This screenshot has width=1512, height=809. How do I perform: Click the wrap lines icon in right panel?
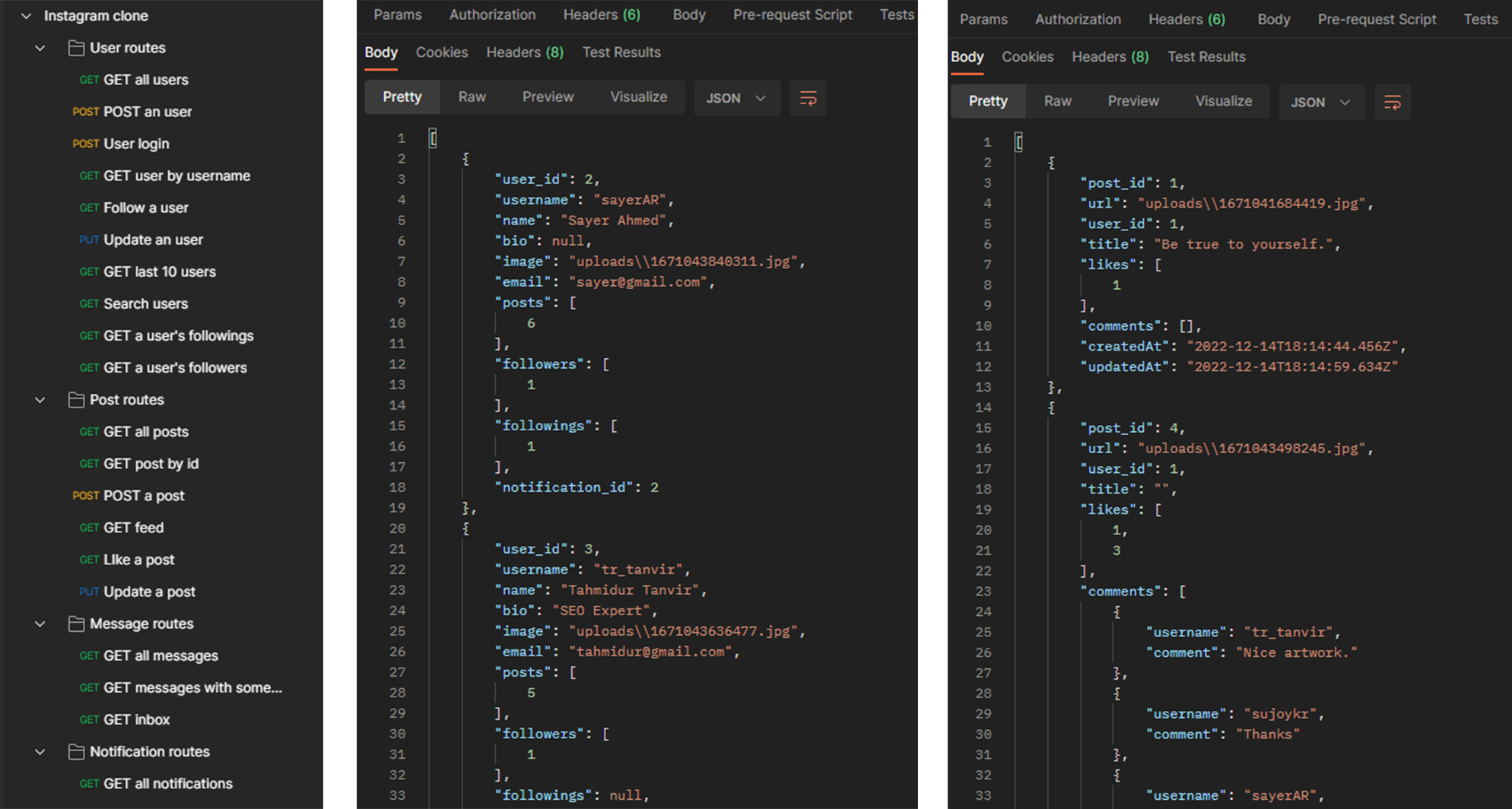(x=1392, y=103)
